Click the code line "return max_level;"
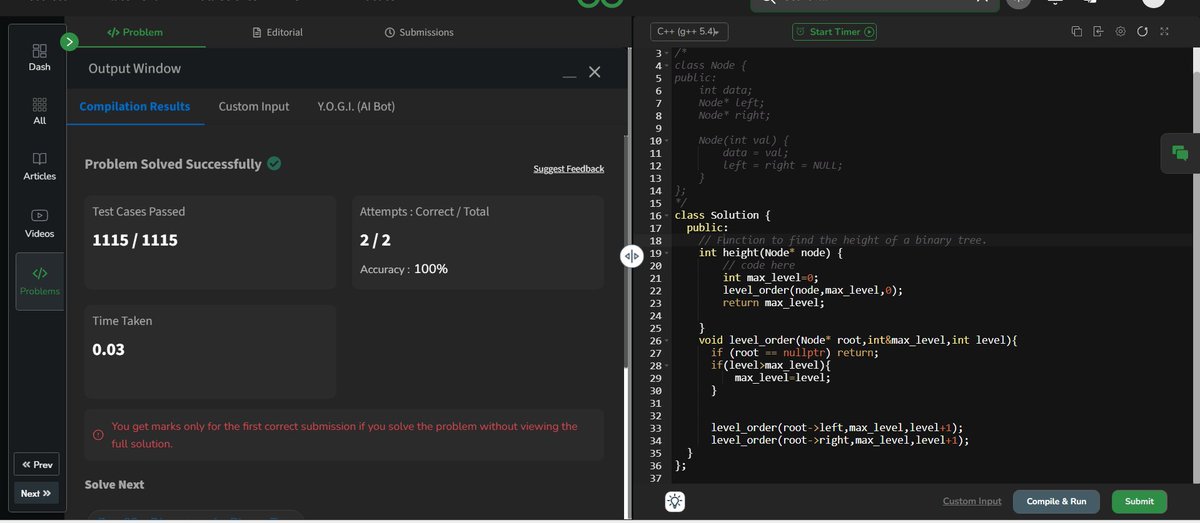1200x523 pixels. [773, 303]
